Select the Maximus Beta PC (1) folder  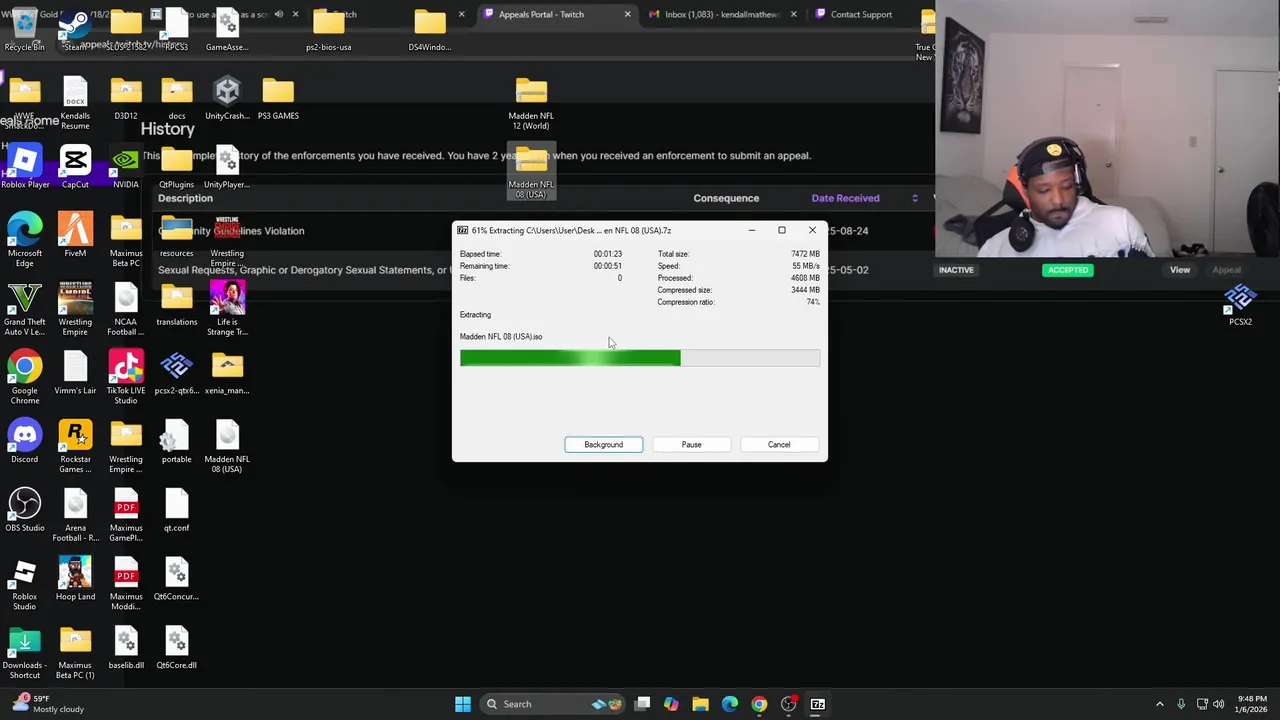click(75, 653)
